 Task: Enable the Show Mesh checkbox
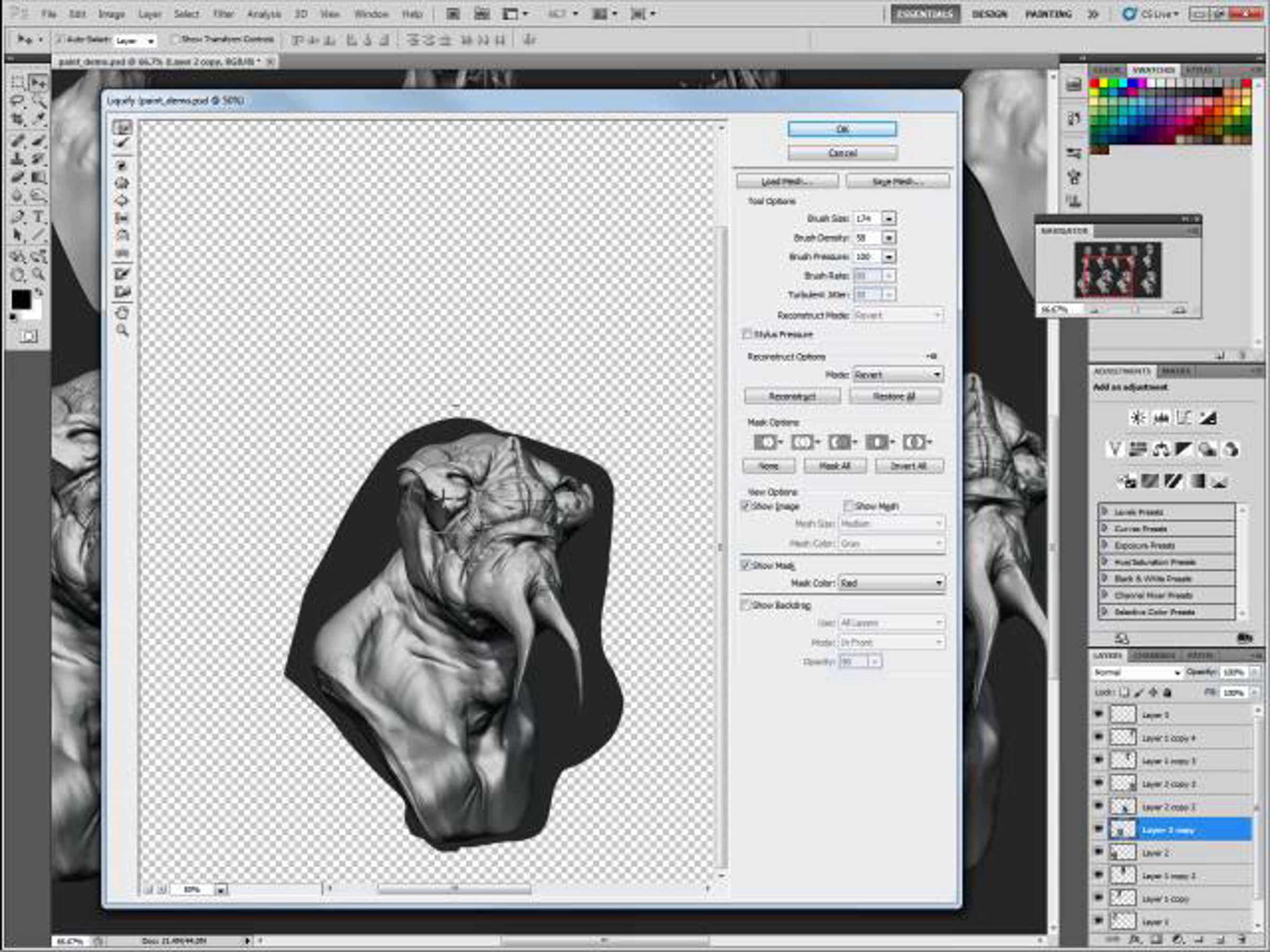[848, 506]
